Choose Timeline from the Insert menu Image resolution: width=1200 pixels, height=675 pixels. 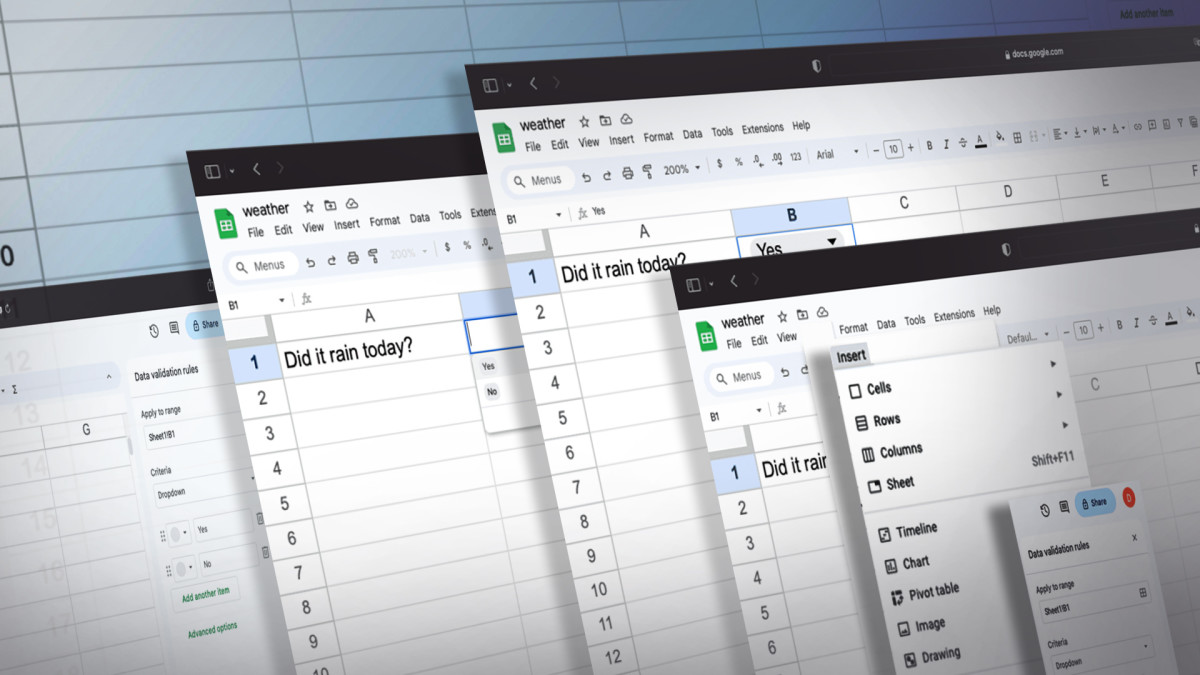[908, 532]
